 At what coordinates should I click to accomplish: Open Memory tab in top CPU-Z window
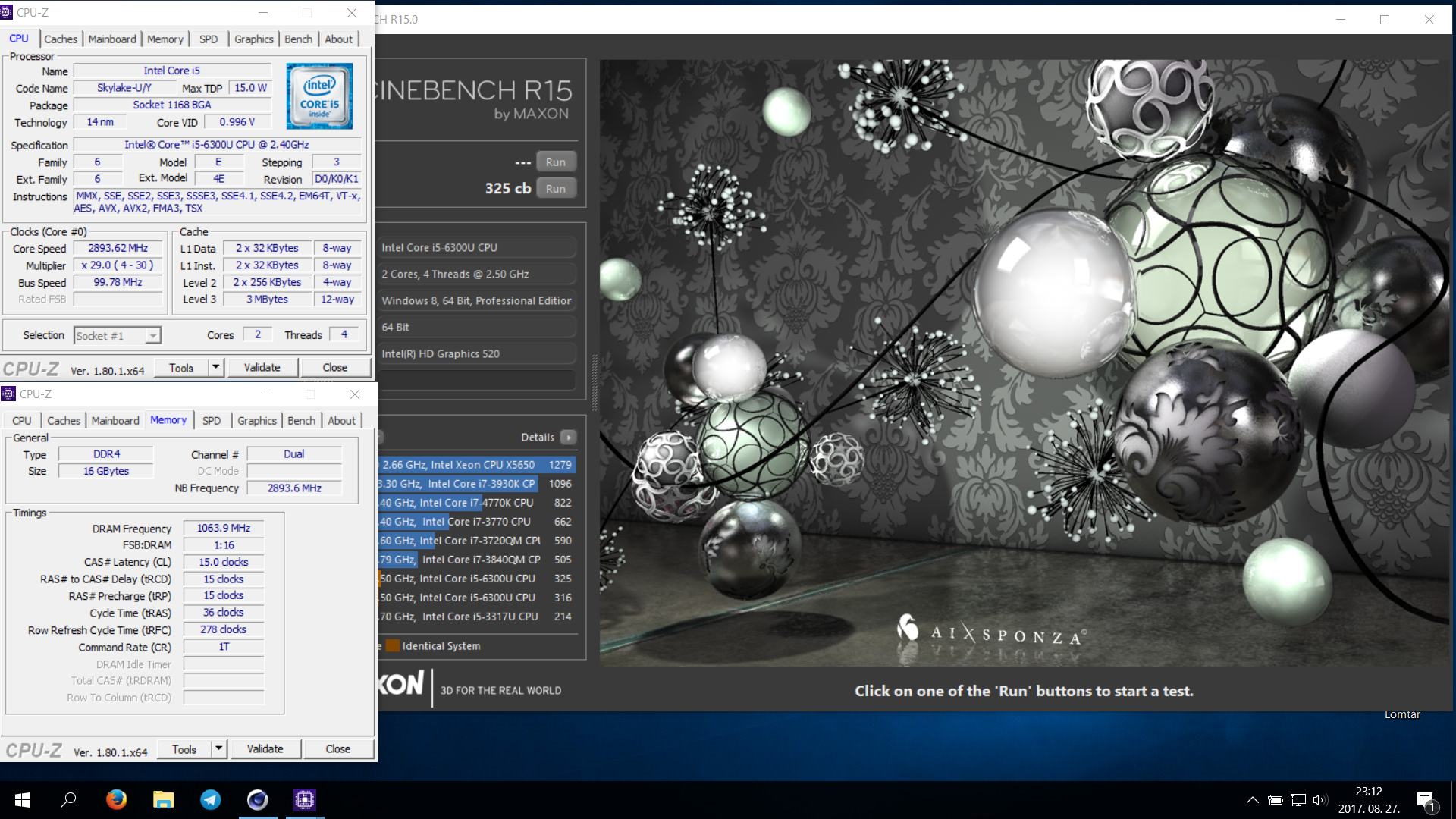[x=165, y=39]
